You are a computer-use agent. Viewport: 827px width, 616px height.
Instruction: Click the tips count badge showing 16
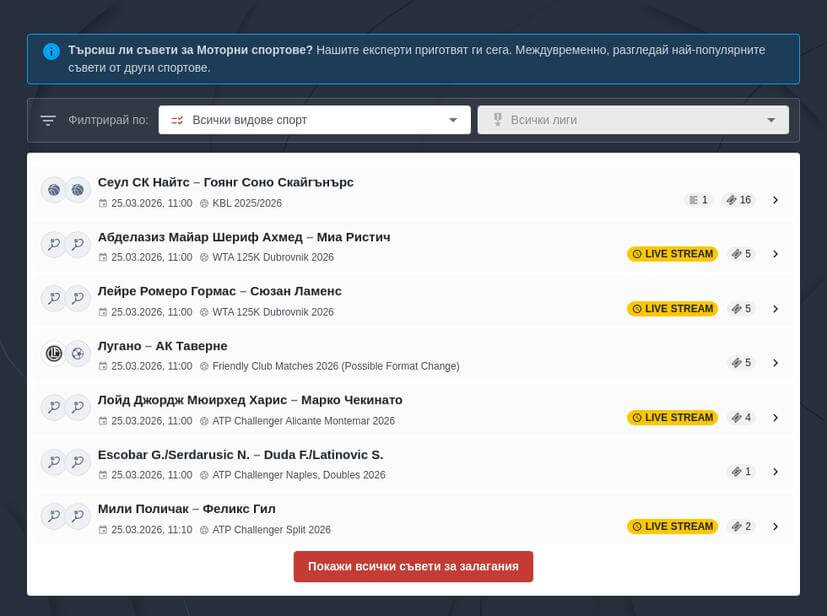point(739,200)
